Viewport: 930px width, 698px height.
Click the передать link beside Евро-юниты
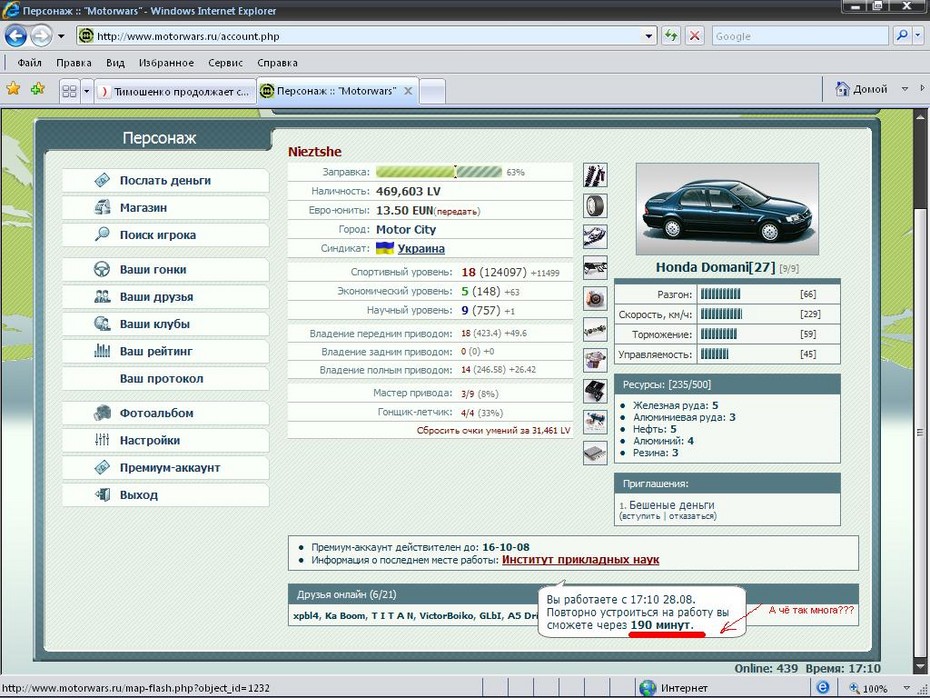pyautogui.click(x=457, y=211)
